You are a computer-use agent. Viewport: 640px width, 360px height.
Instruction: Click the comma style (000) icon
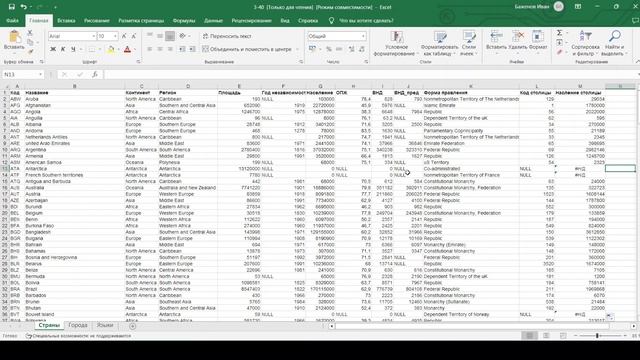click(339, 49)
